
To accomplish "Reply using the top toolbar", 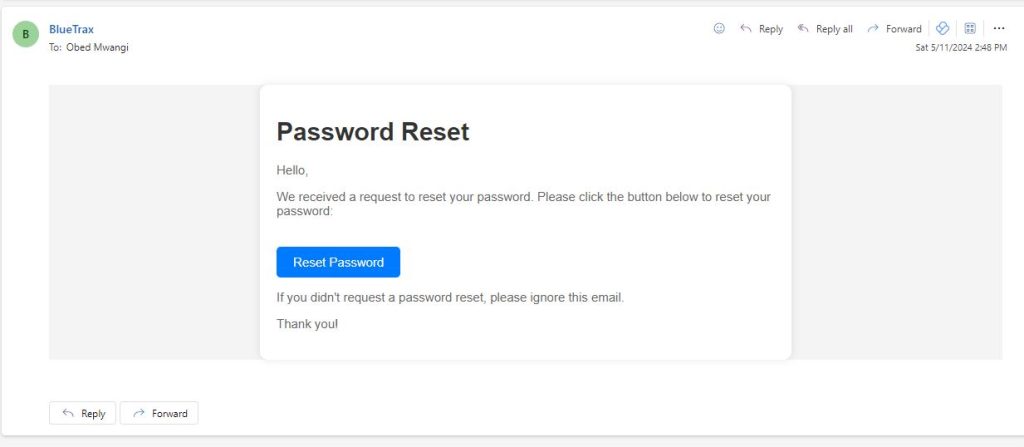I will (x=761, y=29).
